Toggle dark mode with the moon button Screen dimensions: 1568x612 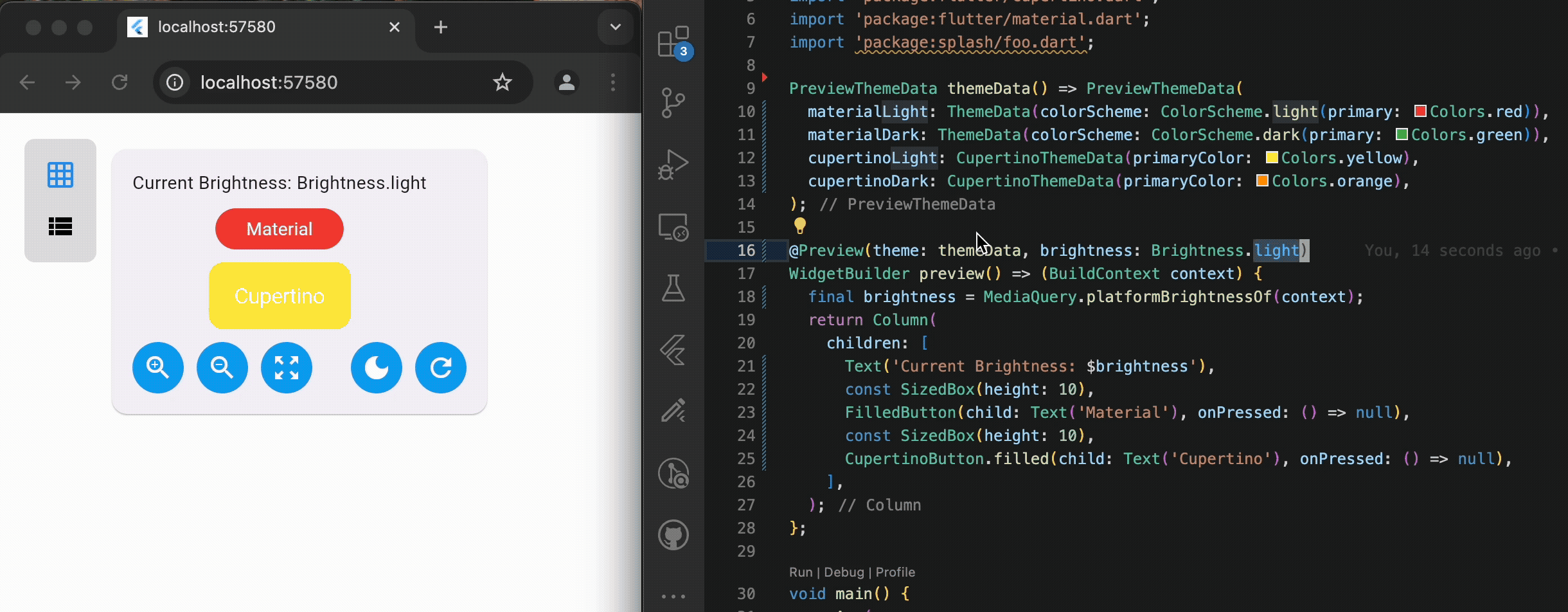point(376,368)
